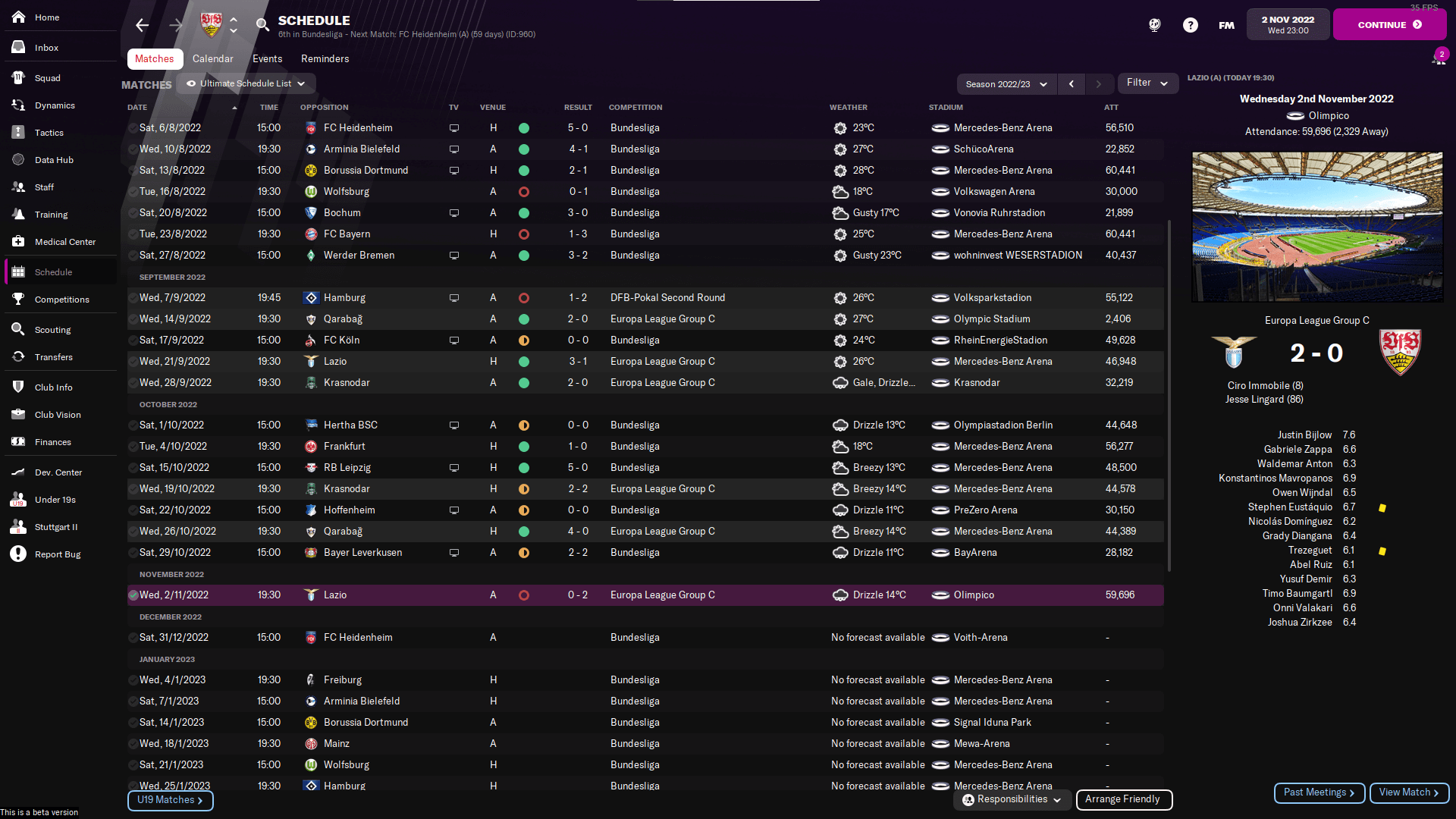Screen dimensions: 1456x819
Task: Click View Match
Action: click(1409, 792)
